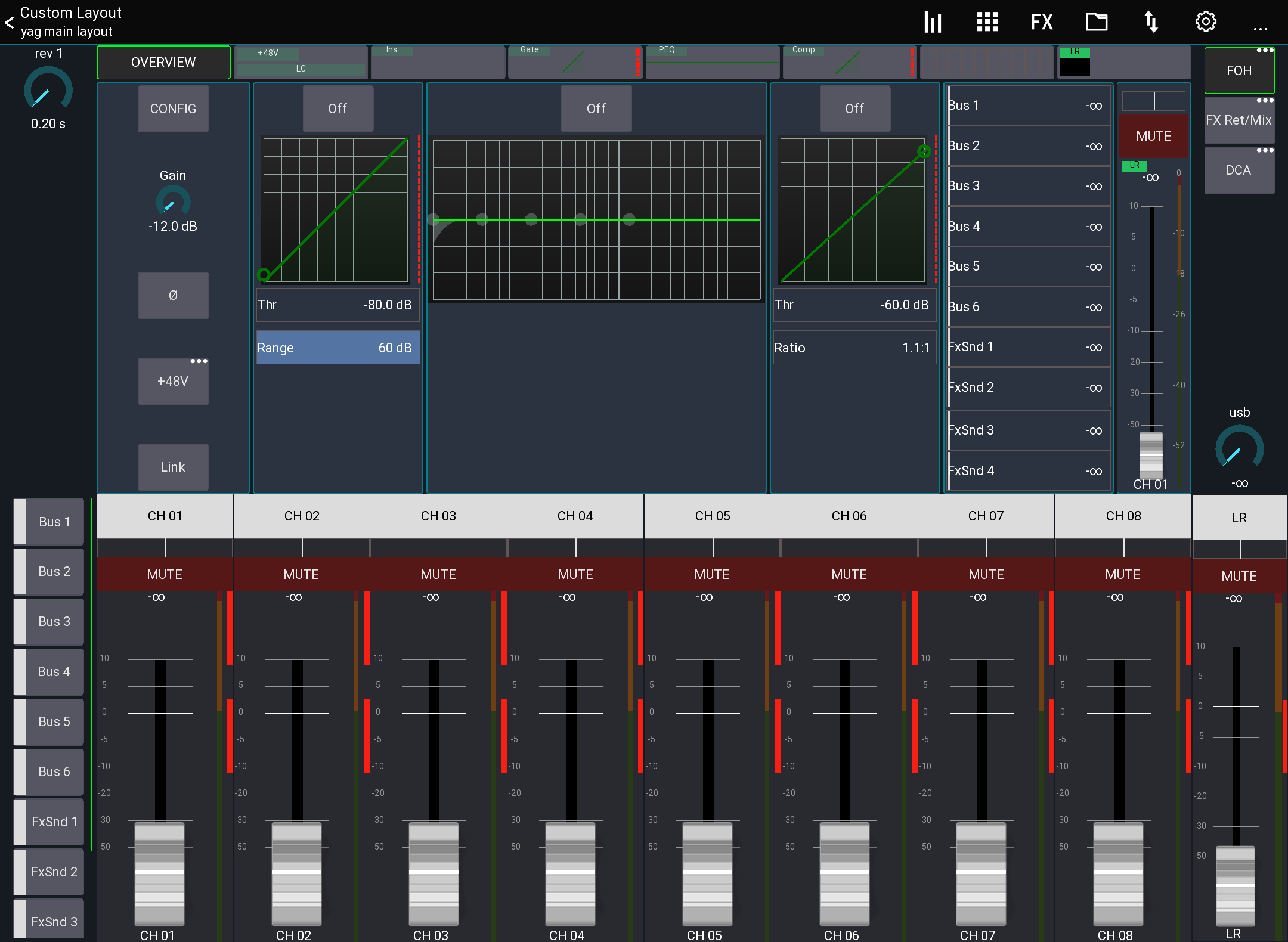Screen dimensions: 1288x942
Task: Open the channel grid overview icon
Action: pos(987,21)
